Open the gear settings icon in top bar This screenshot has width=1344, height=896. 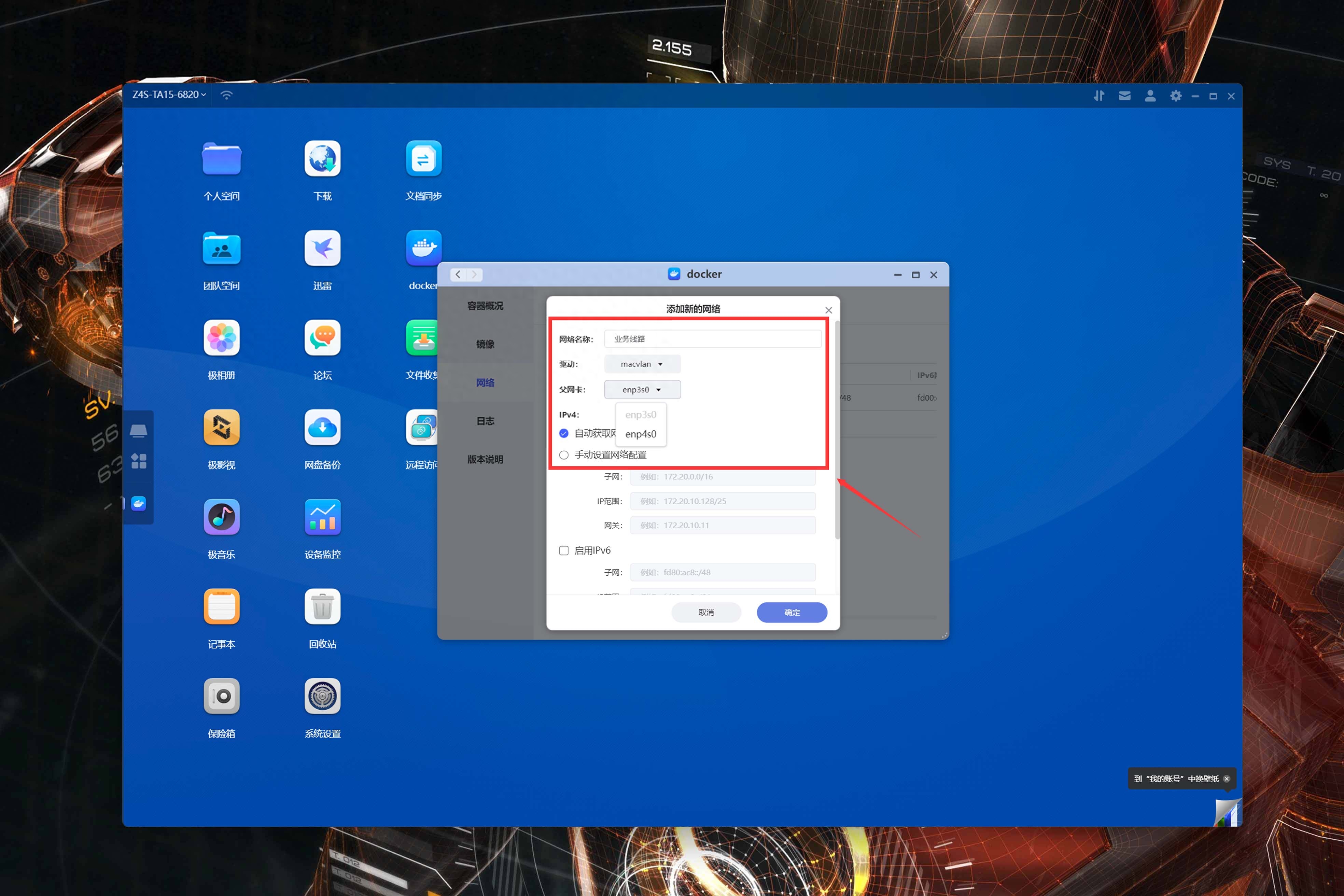(1175, 96)
